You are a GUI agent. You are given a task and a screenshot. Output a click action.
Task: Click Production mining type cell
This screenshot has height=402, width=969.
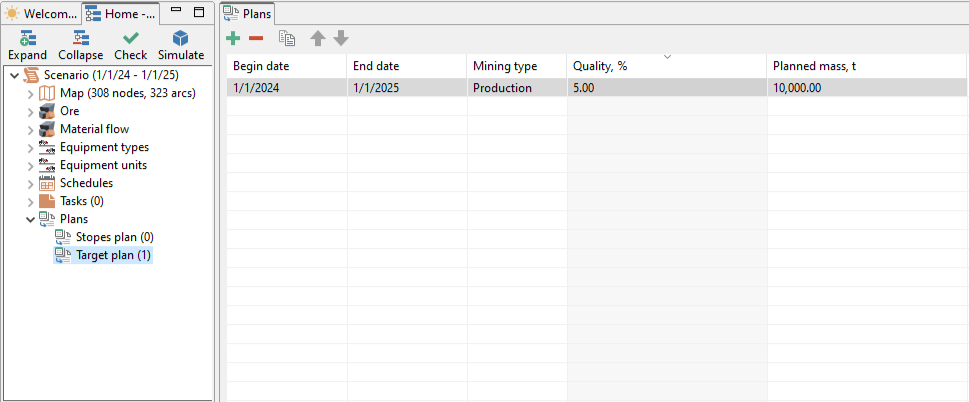[517, 88]
